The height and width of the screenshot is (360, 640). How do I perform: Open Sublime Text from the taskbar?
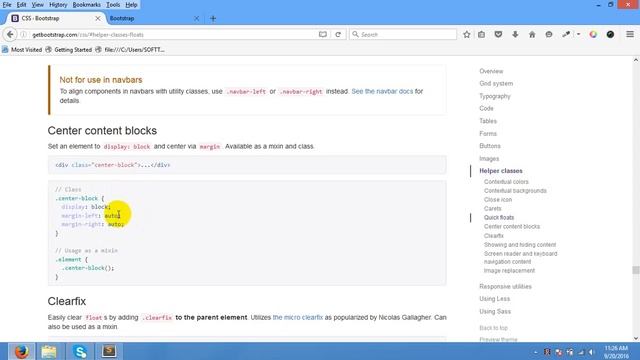tap(109, 351)
